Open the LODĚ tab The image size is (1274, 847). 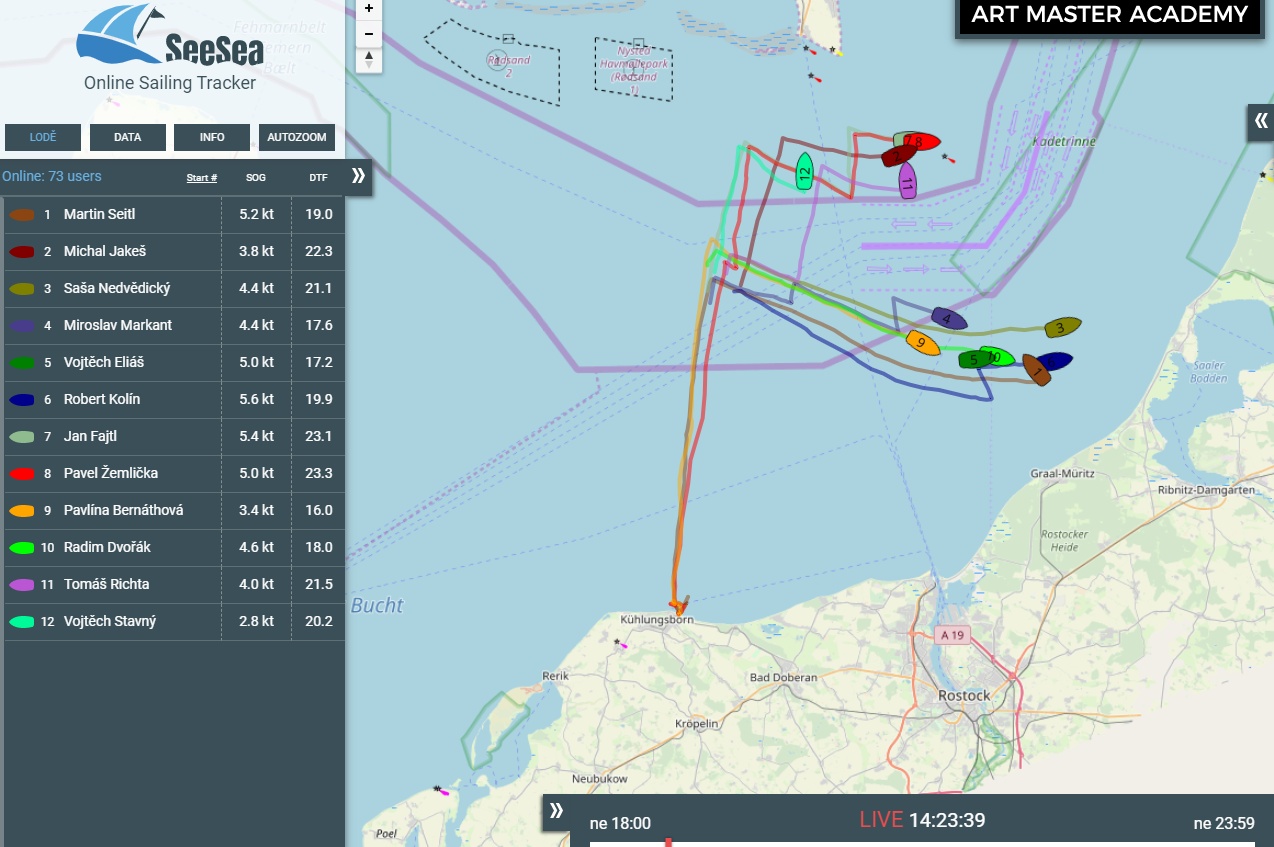pos(43,138)
